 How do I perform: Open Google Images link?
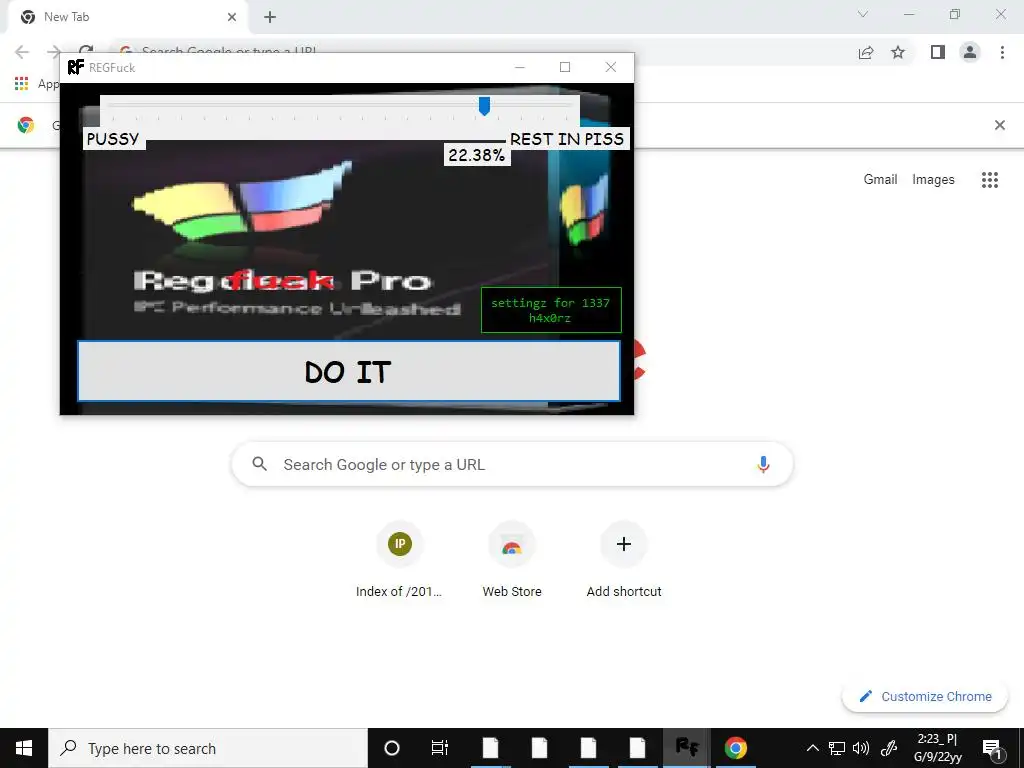click(933, 180)
